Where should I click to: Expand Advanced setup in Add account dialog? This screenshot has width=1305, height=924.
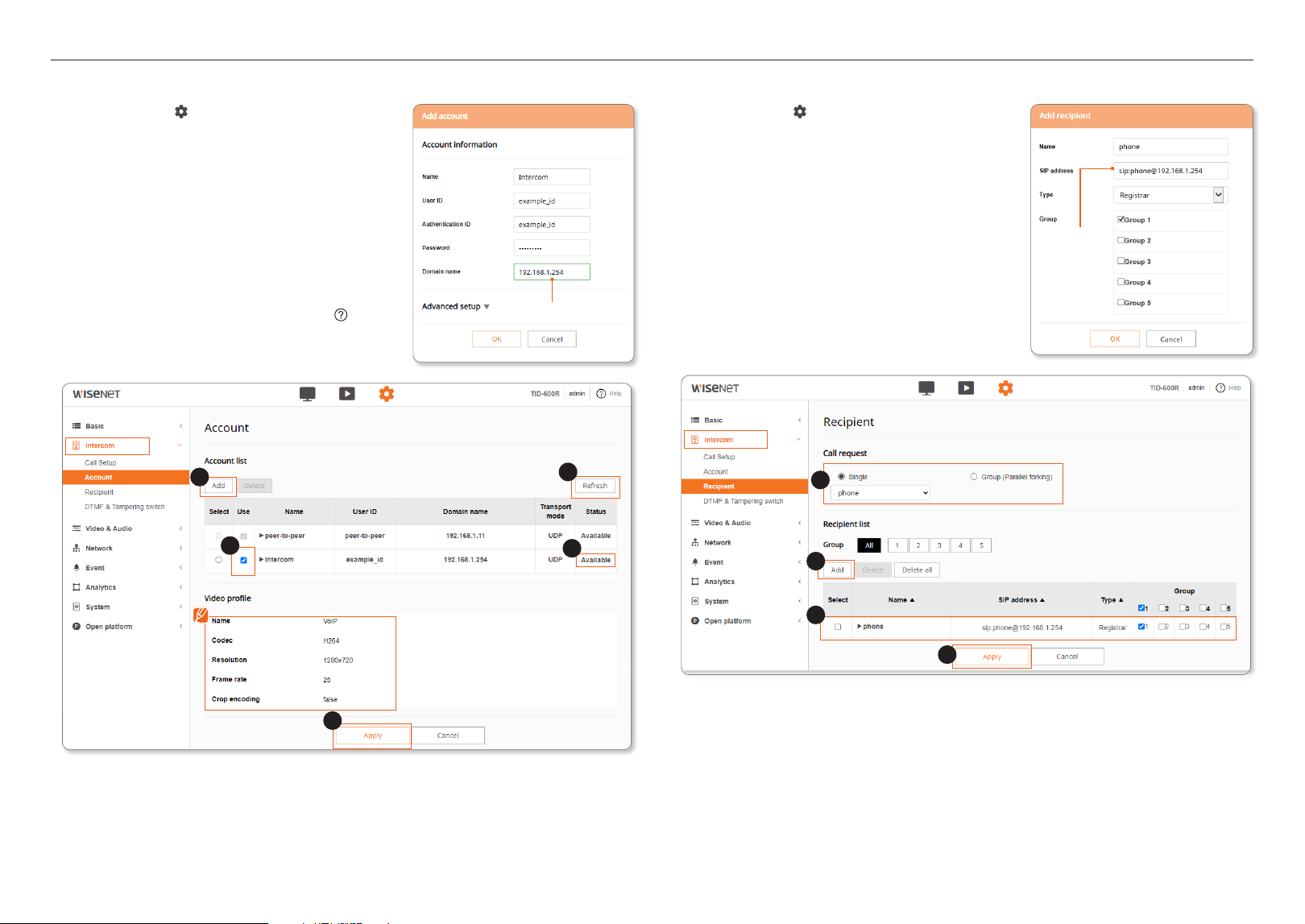point(456,306)
